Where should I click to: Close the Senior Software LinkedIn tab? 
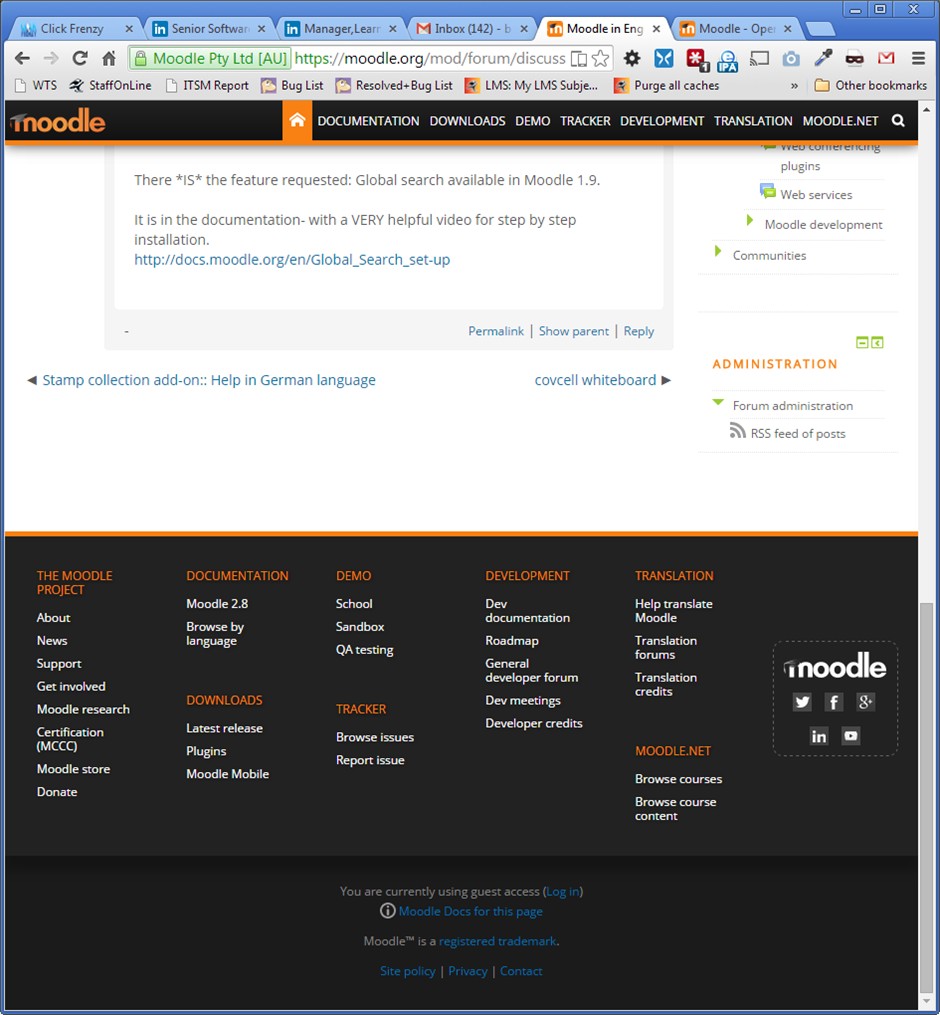(x=261, y=28)
